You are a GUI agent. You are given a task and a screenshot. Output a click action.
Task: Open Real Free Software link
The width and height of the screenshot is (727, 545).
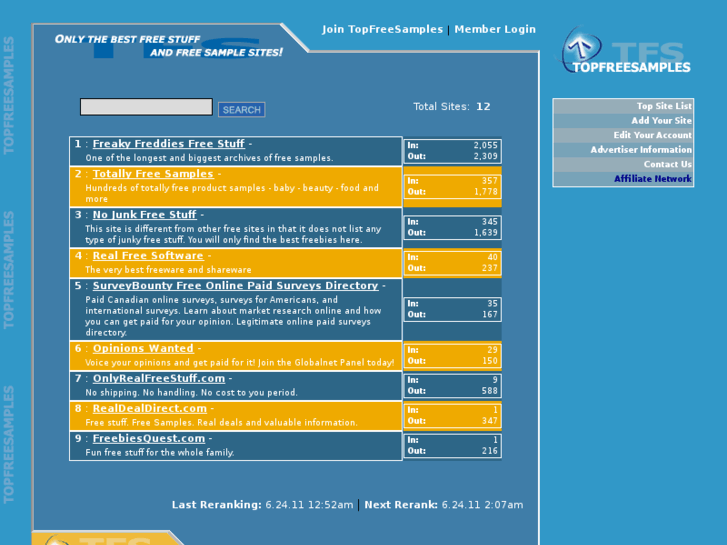coord(148,256)
